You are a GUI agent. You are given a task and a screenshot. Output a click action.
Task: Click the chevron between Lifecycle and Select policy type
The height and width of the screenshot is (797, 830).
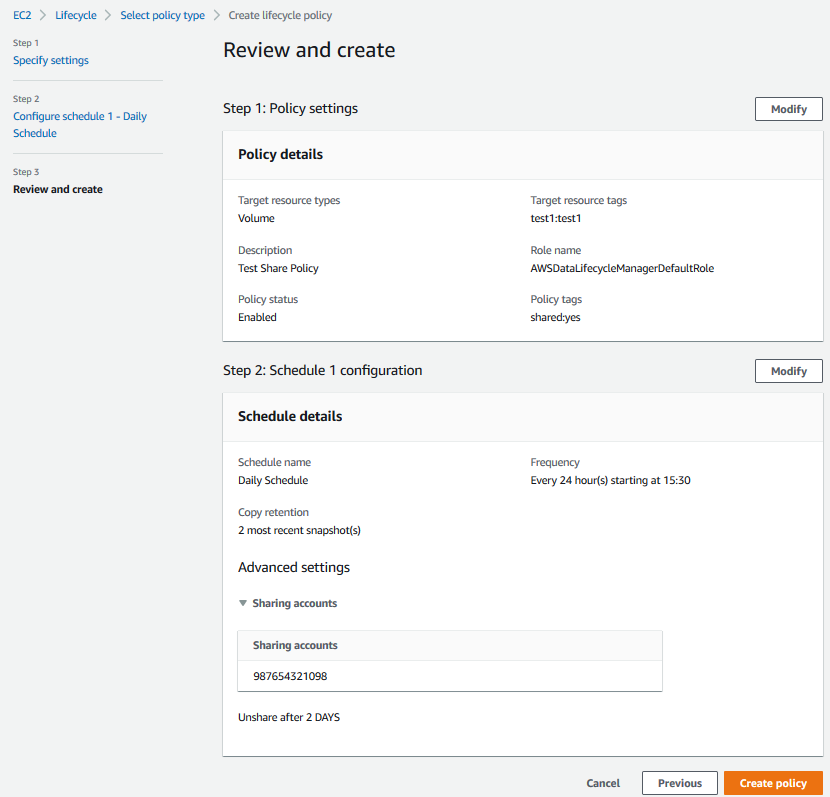107,15
